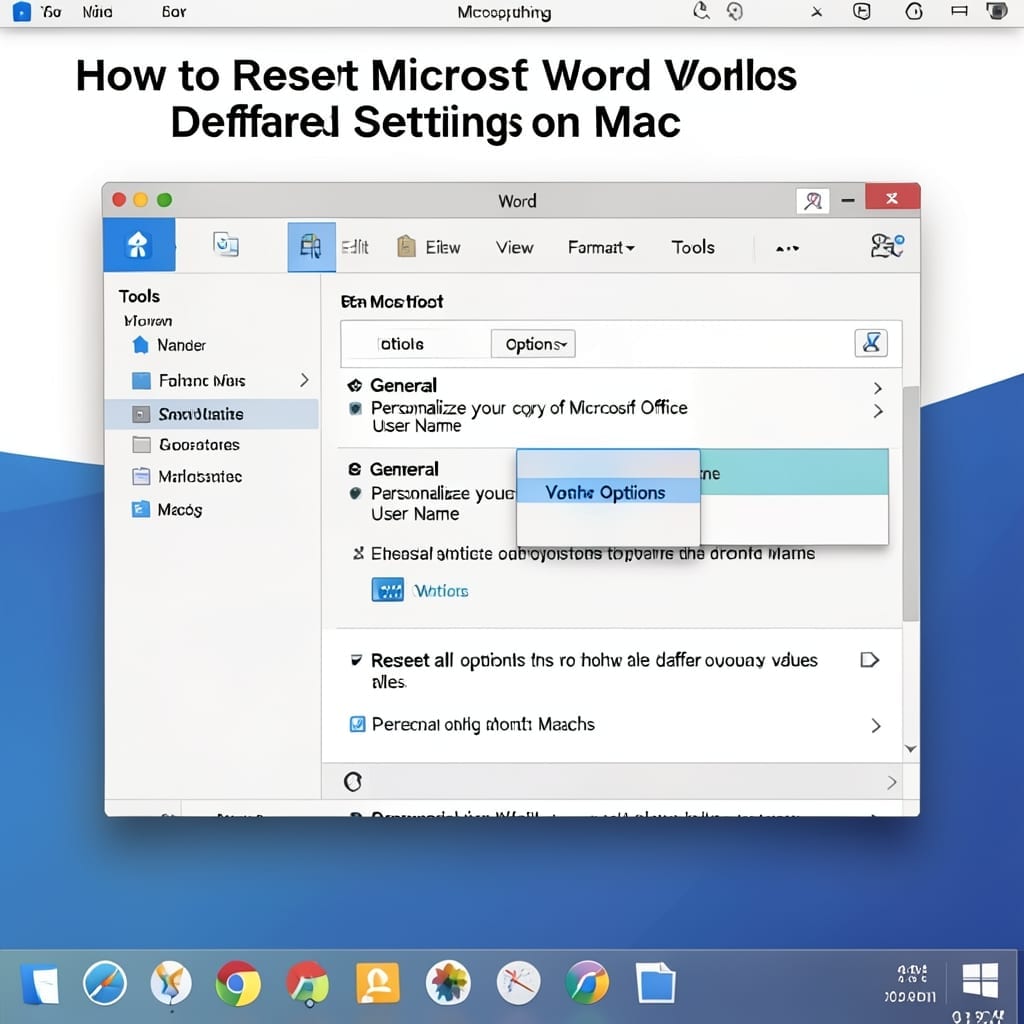
Task: Click the folder icon beside Goorotores
Action: pyautogui.click(x=141, y=445)
